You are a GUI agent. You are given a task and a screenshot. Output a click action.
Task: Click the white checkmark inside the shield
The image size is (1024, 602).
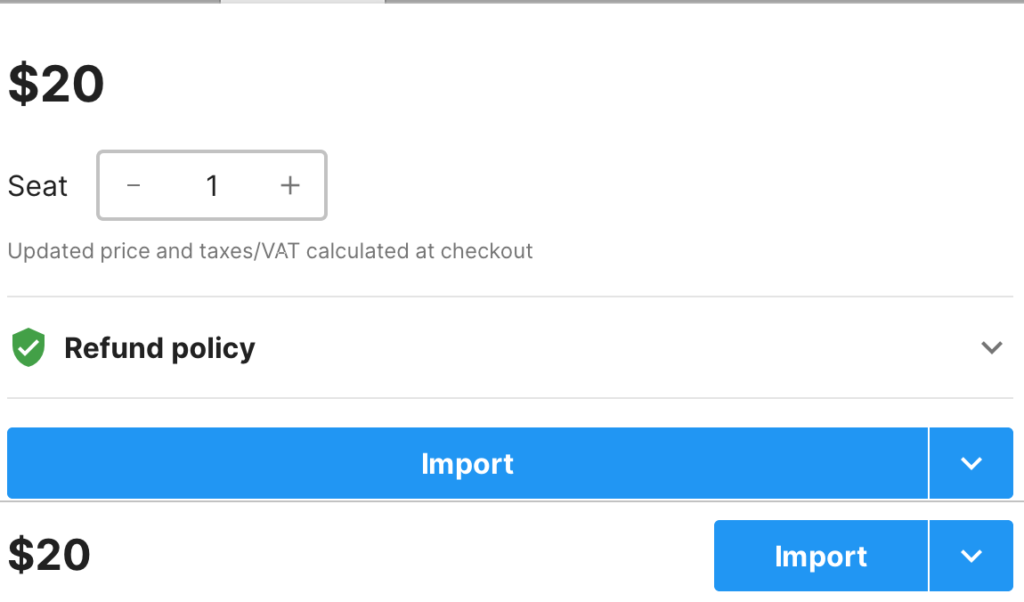click(28, 347)
